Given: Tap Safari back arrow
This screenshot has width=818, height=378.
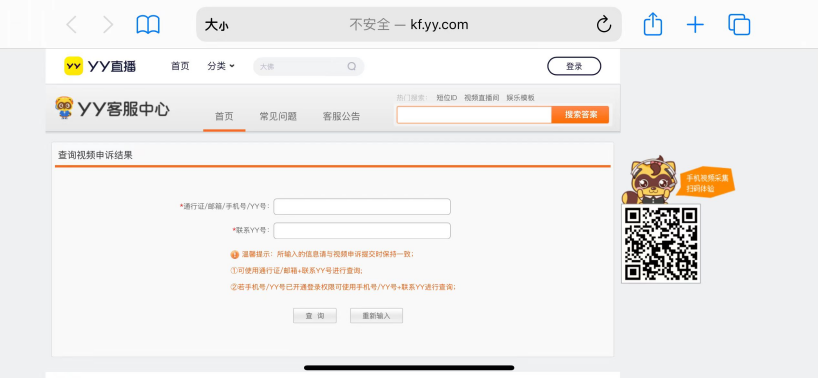Looking at the screenshot, I should pyautogui.click(x=71, y=25).
